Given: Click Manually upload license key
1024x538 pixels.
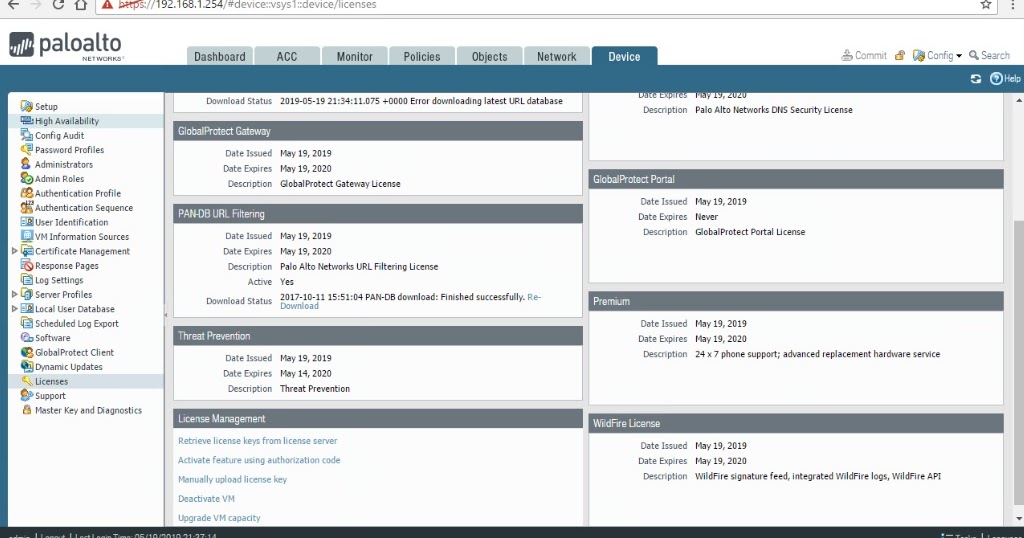Looking at the screenshot, I should (x=232, y=479).
